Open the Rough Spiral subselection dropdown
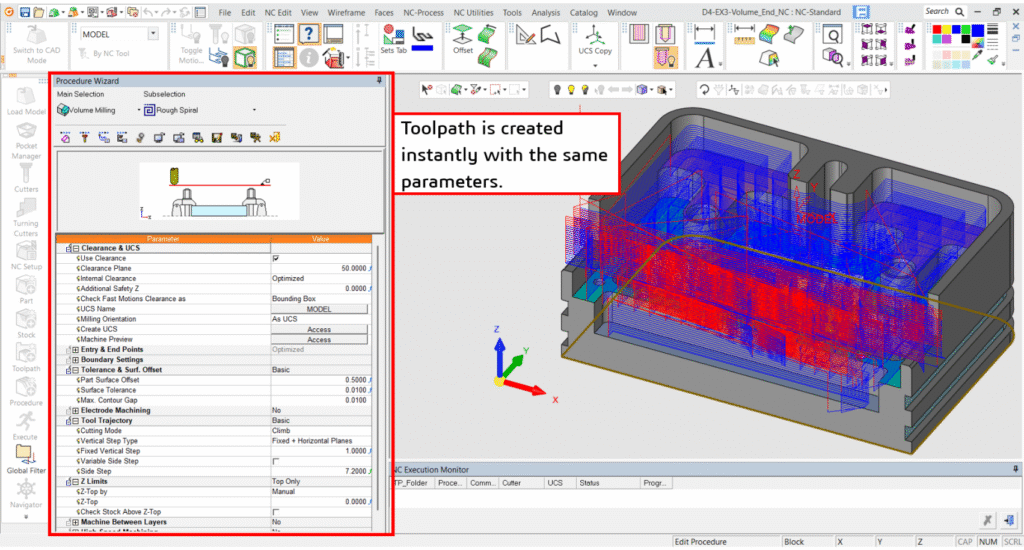Image resolution: width=1024 pixels, height=550 pixels. point(254,110)
